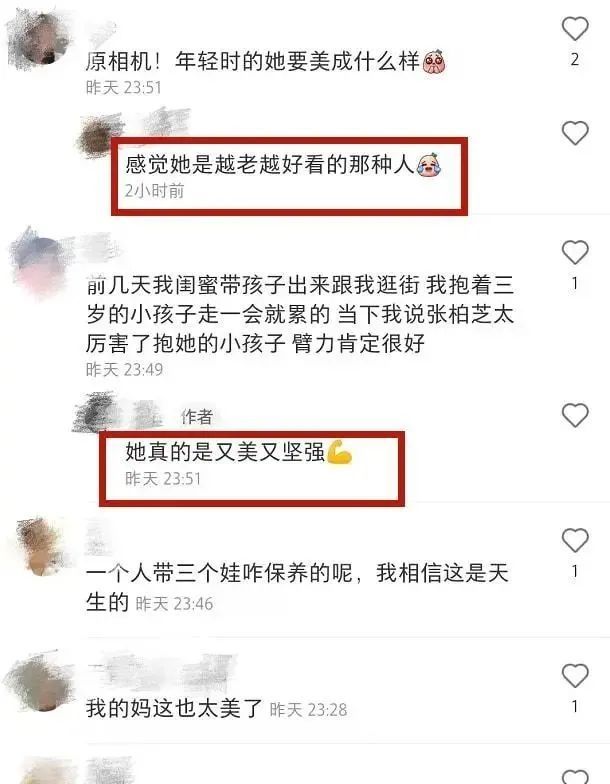The image size is (610, 784).
Task: Open the avatar of the 原相机 commenter
Action: tap(40, 41)
